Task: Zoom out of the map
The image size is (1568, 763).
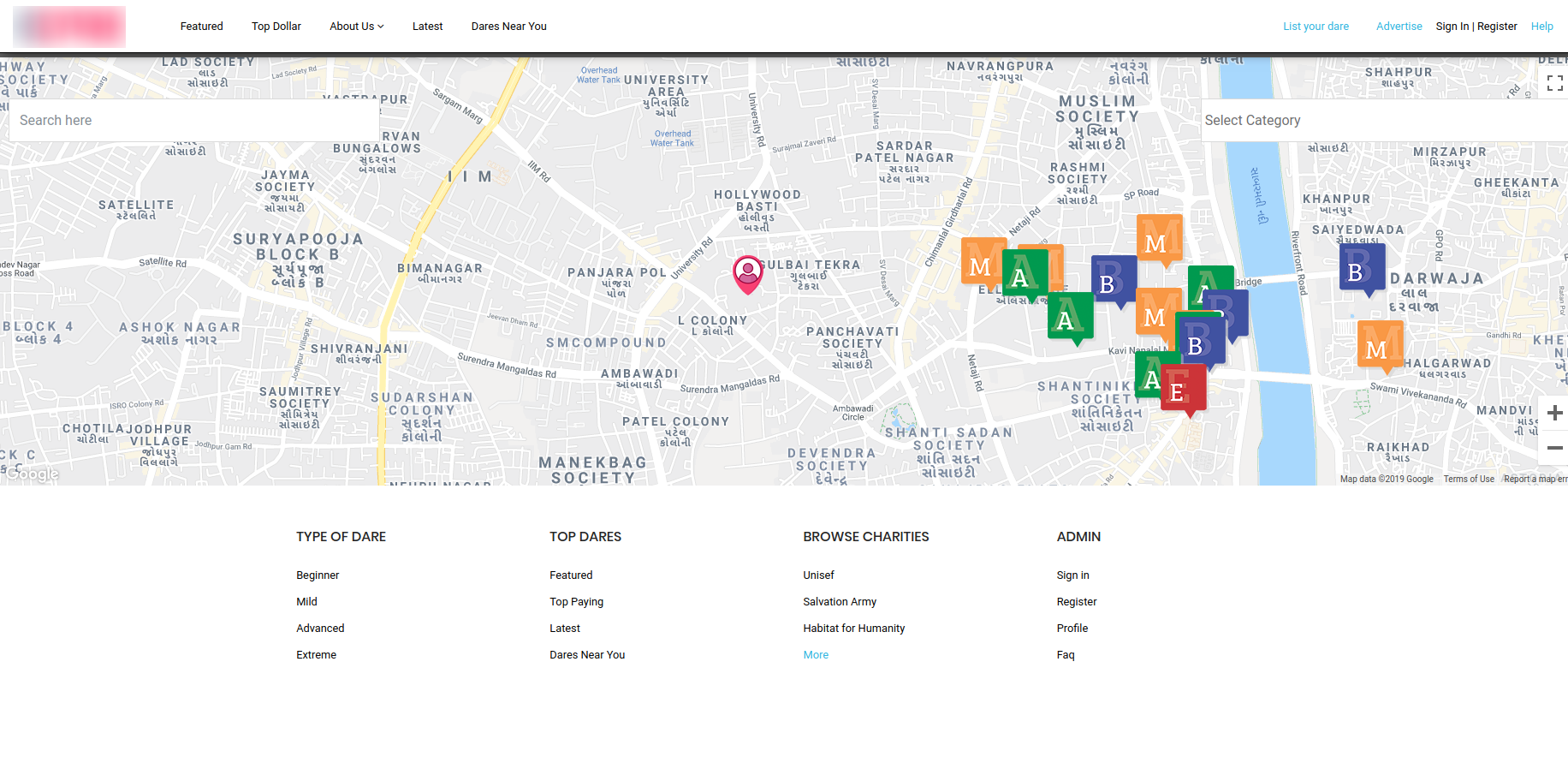Action: pos(1554,447)
